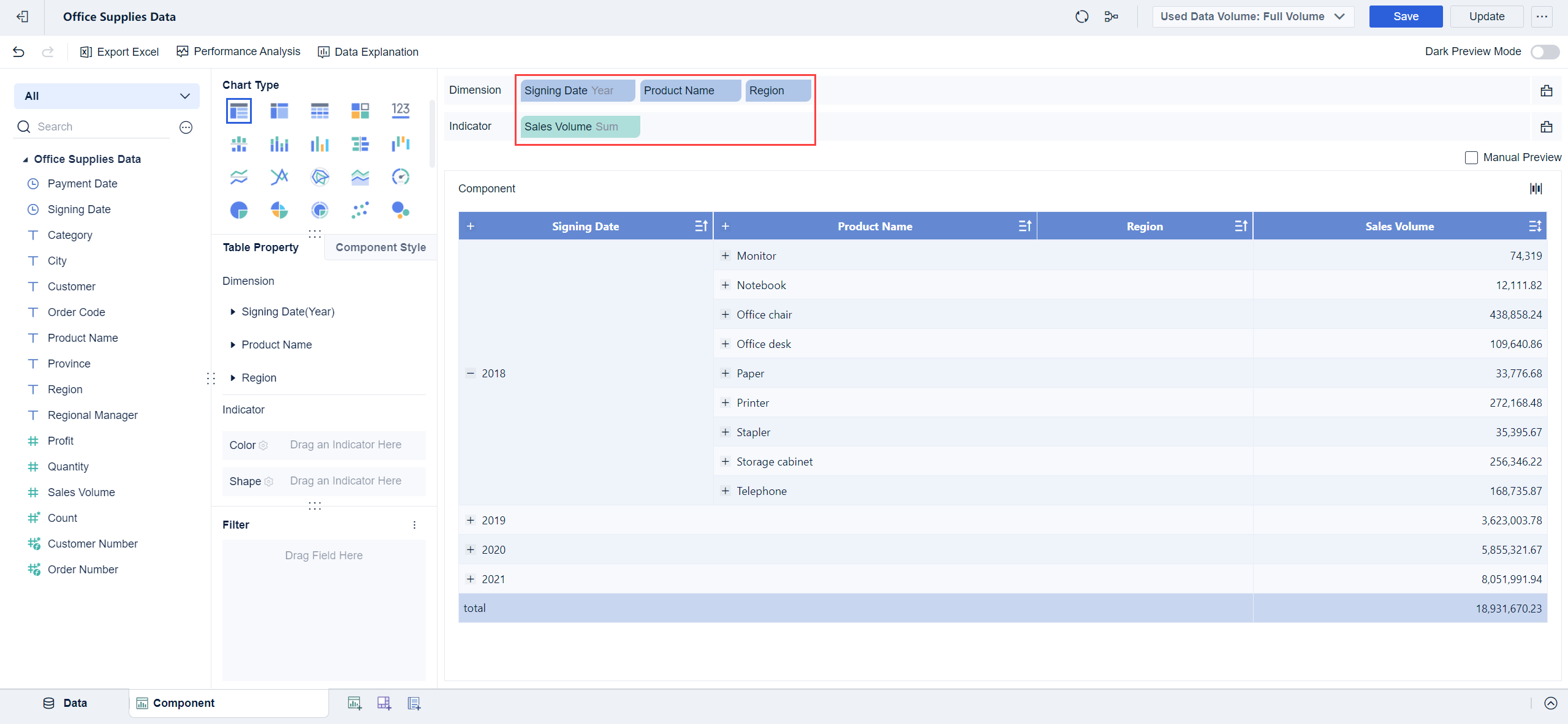Click Export Excel in toolbar
1568x724 pixels.
pyautogui.click(x=119, y=52)
